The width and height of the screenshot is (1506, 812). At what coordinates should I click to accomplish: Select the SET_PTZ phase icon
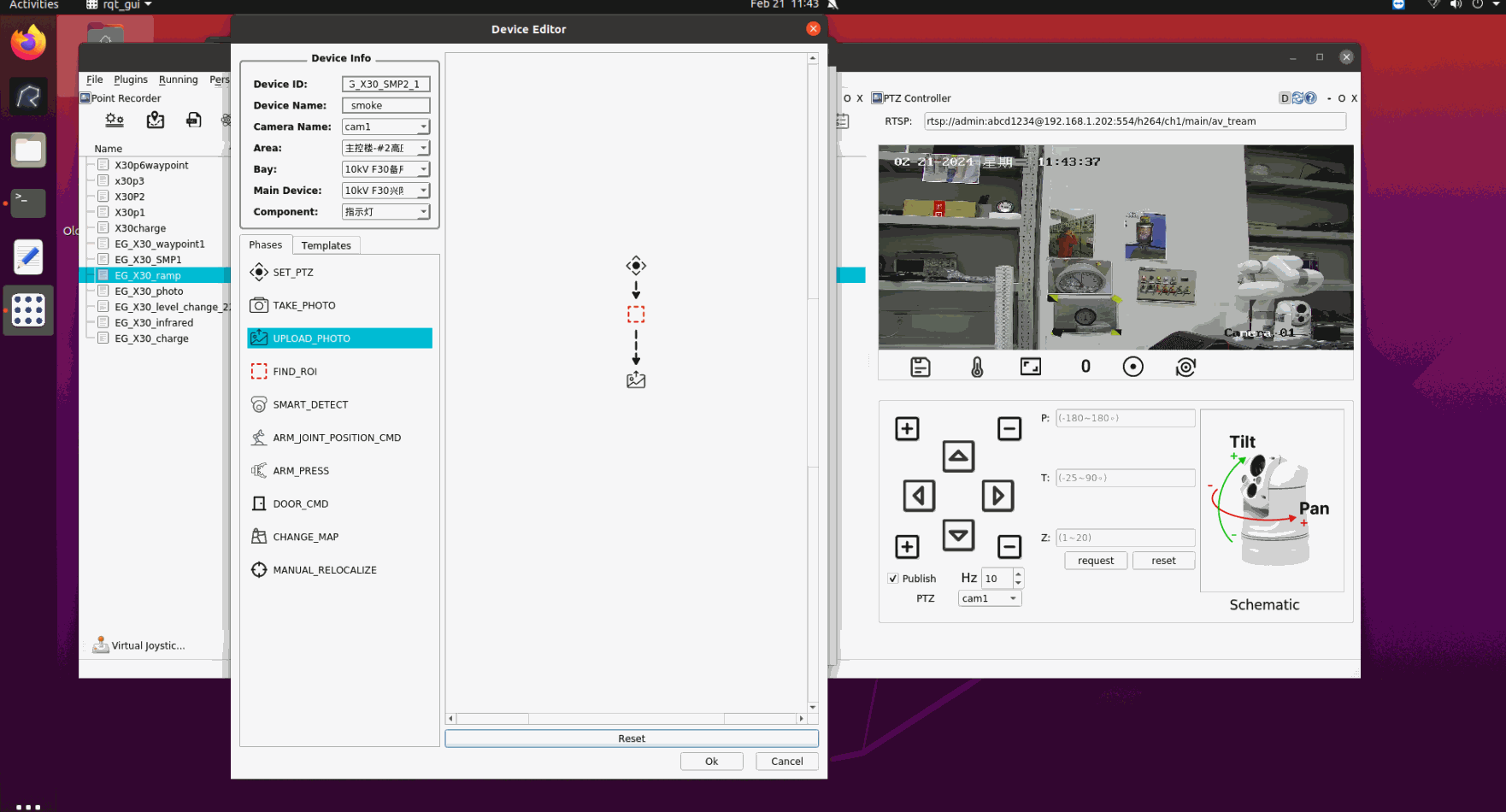pos(259,273)
